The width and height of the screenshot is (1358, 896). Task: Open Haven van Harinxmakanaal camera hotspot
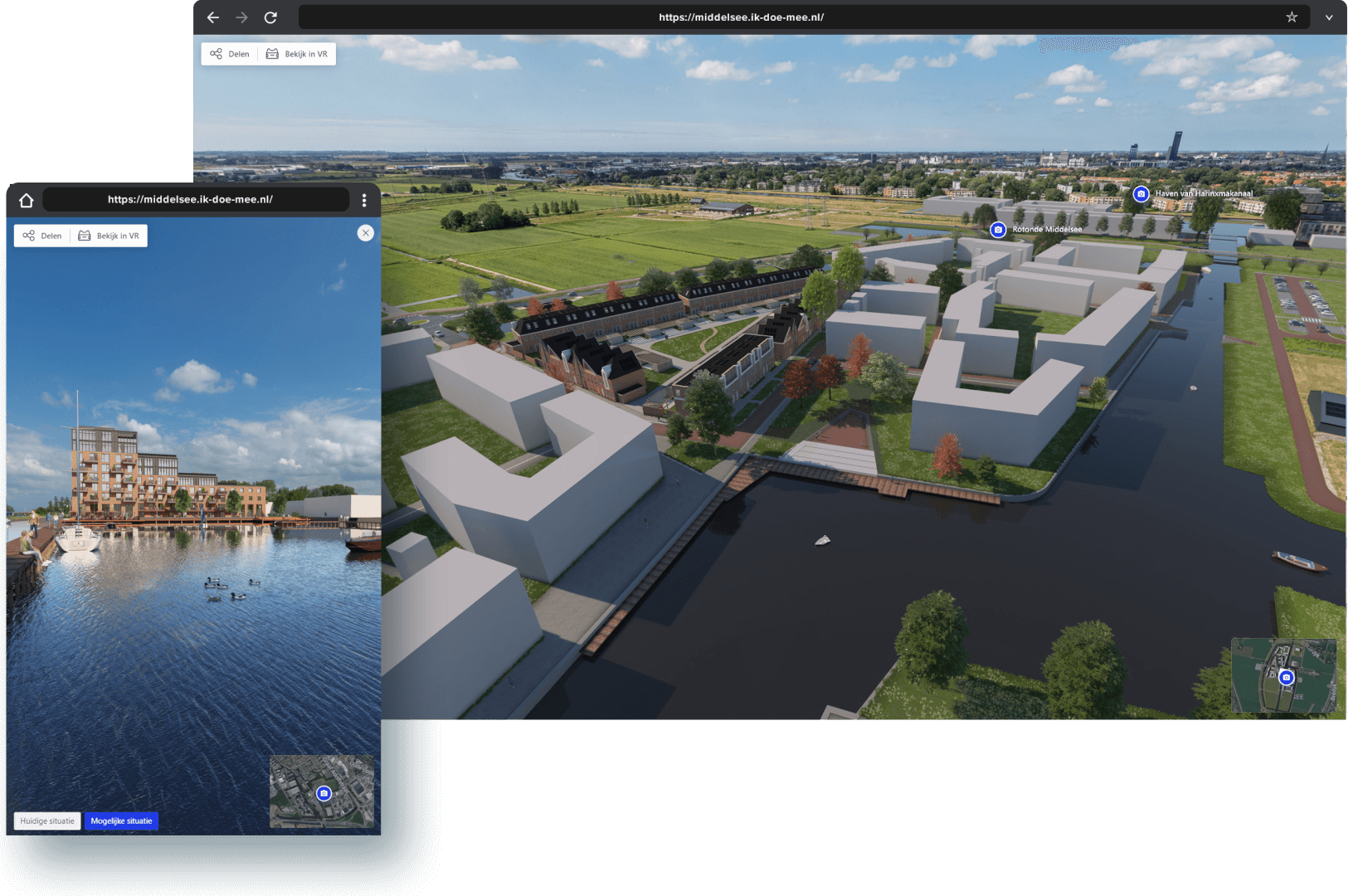tap(1141, 194)
